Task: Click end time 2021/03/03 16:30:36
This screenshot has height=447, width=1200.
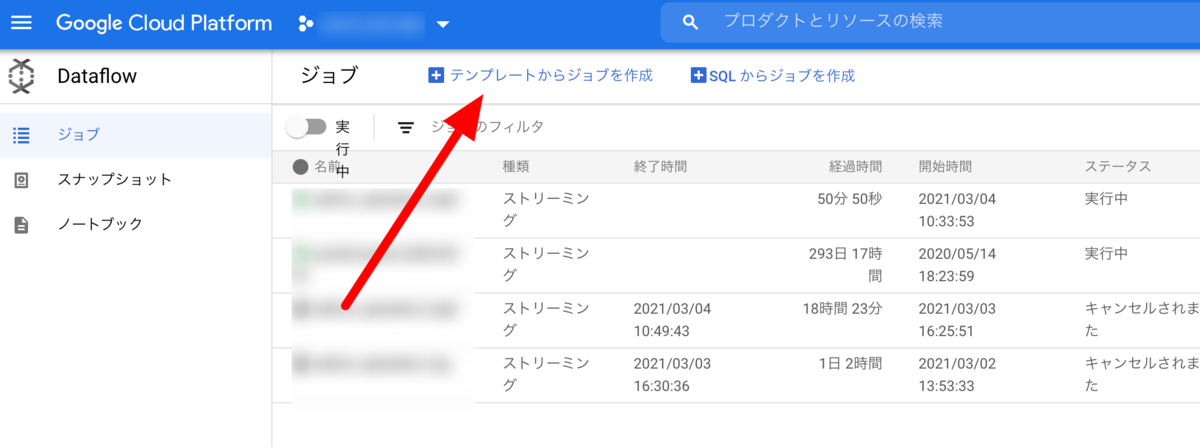Action: 672,374
